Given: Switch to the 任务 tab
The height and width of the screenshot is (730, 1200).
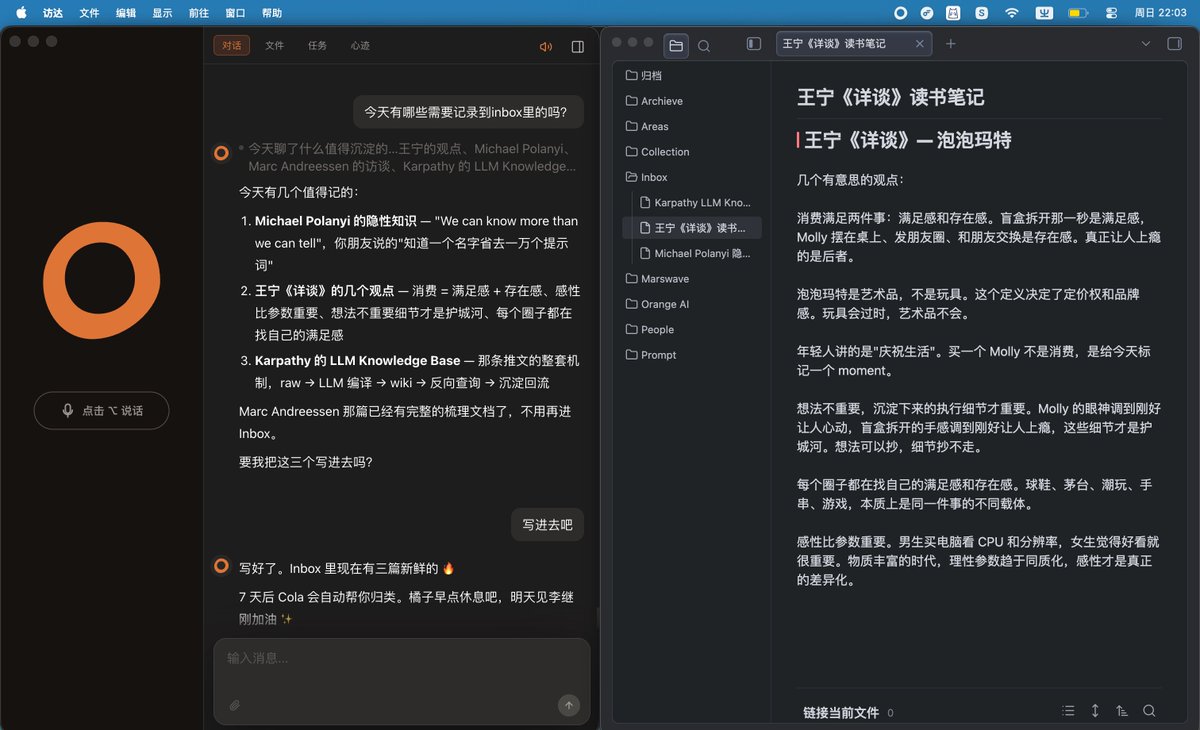Looking at the screenshot, I should [317, 46].
